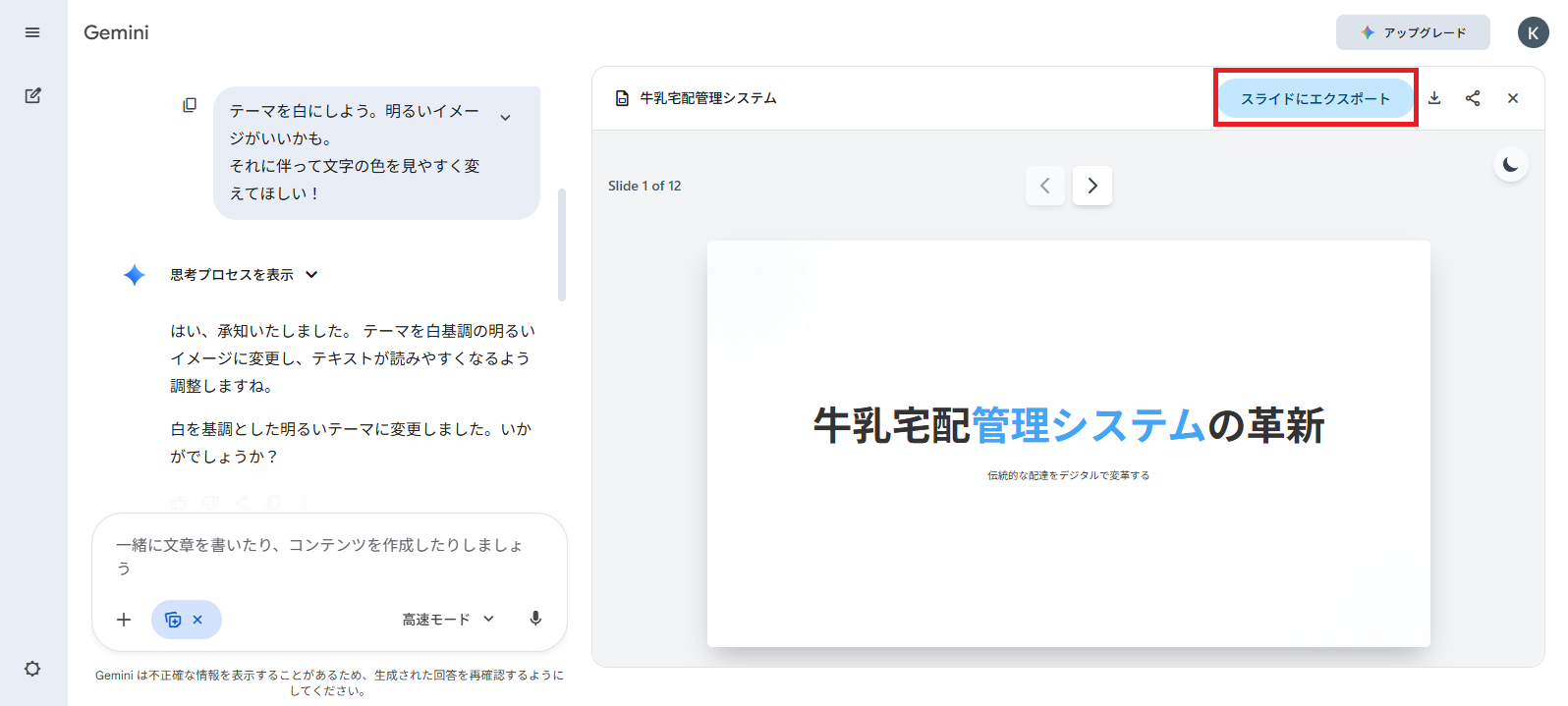Click the microphone icon for voice input
Viewport: 1568px width, 706px height.
click(x=535, y=619)
